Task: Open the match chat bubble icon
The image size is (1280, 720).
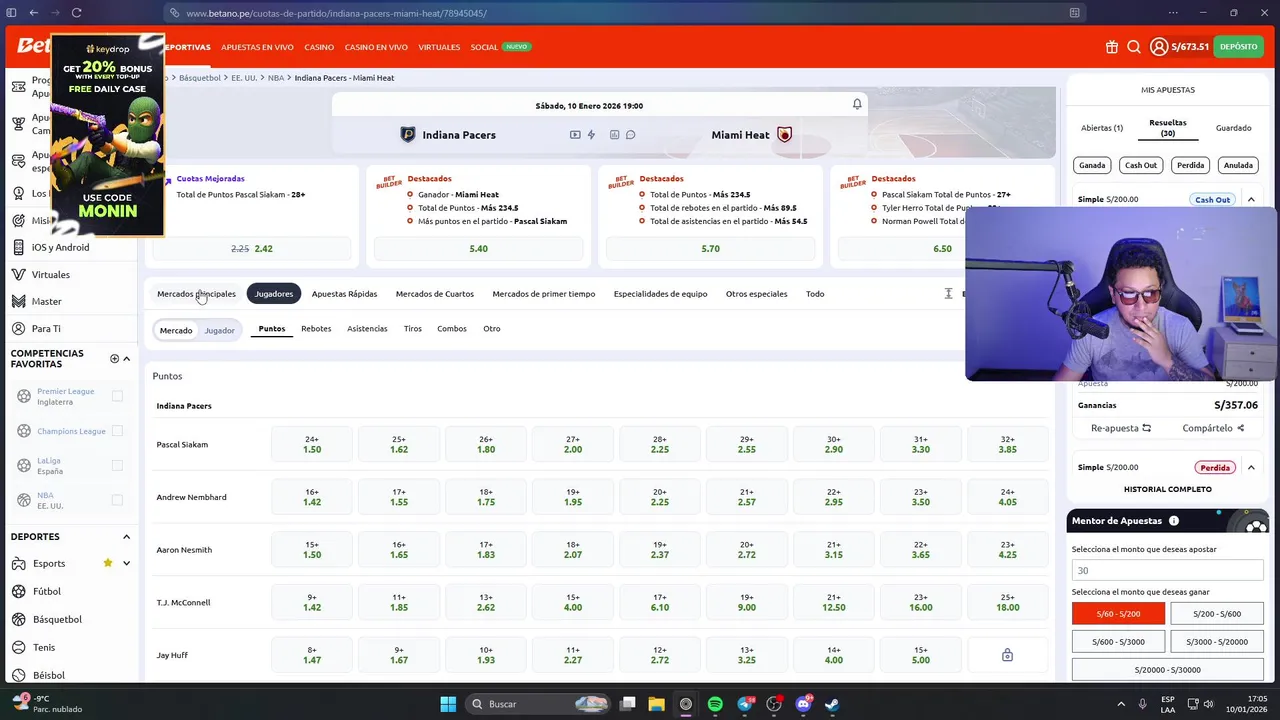Action: click(630, 135)
